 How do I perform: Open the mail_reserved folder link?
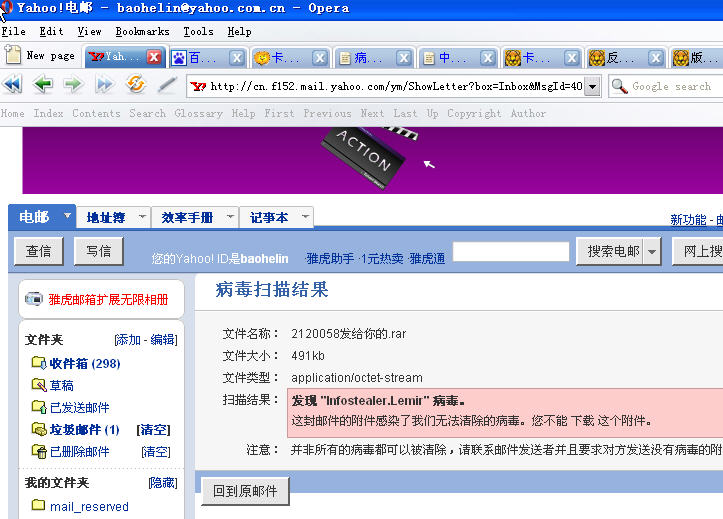pos(89,507)
